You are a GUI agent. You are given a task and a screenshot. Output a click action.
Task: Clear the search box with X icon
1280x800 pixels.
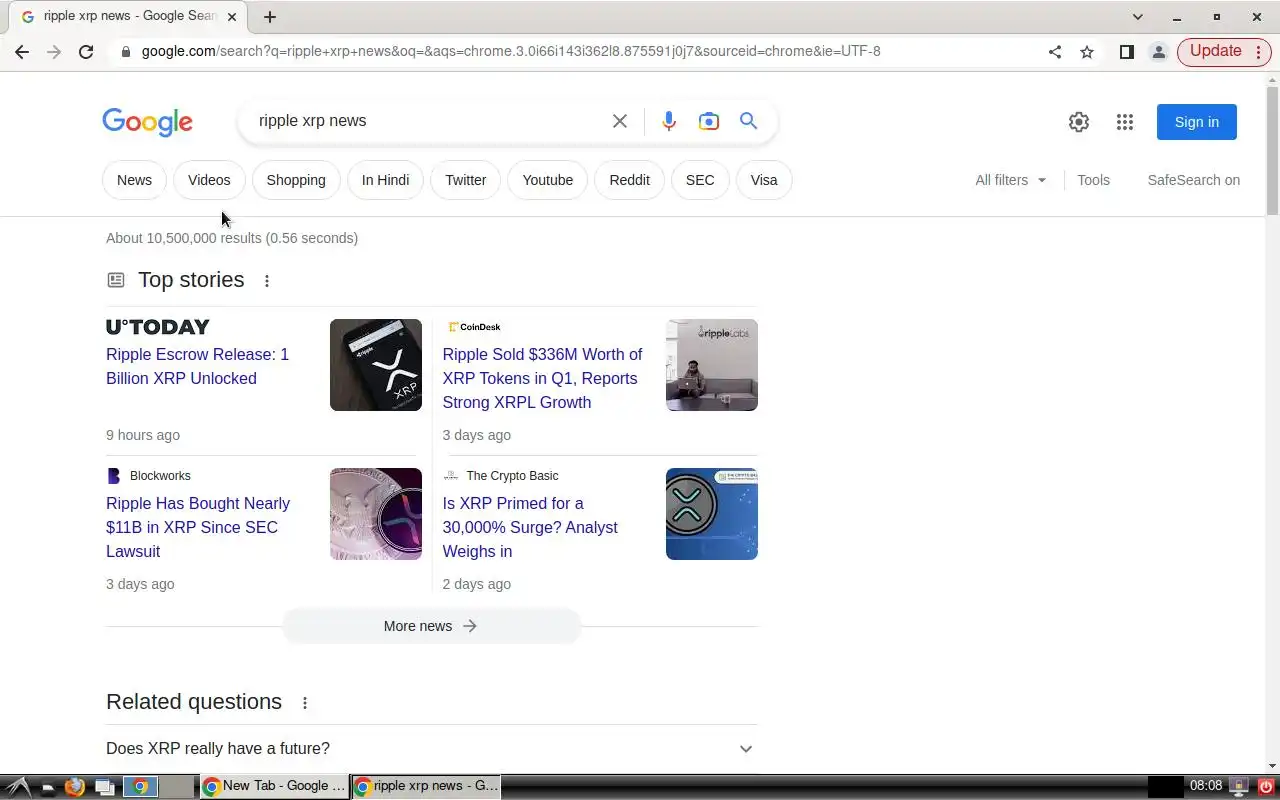pos(620,121)
